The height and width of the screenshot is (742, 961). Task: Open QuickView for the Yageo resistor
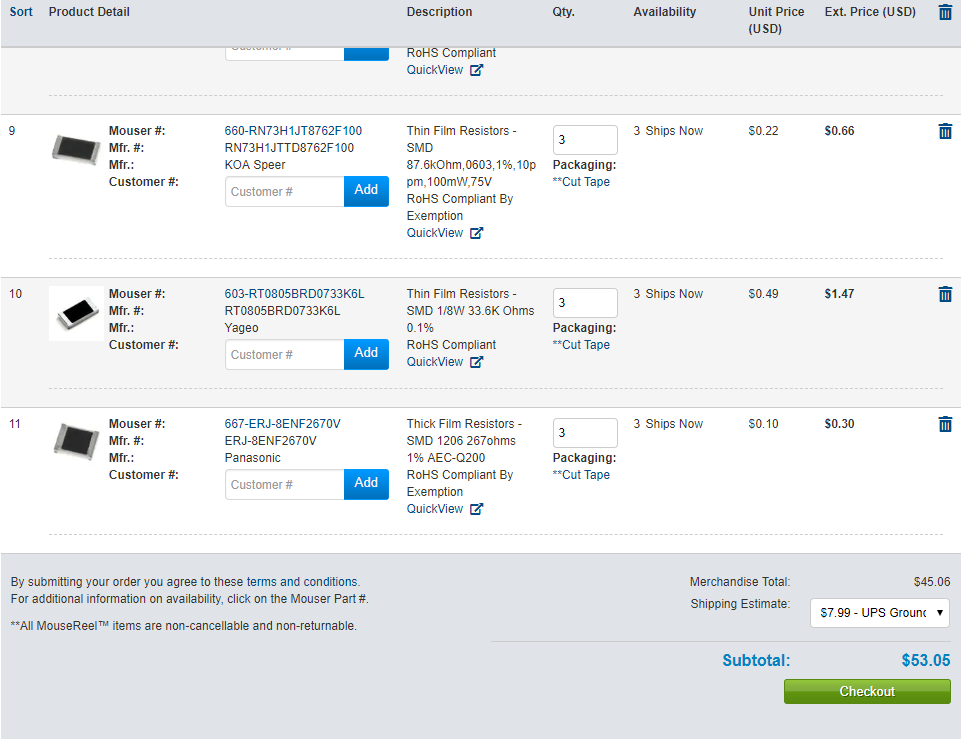pos(435,362)
